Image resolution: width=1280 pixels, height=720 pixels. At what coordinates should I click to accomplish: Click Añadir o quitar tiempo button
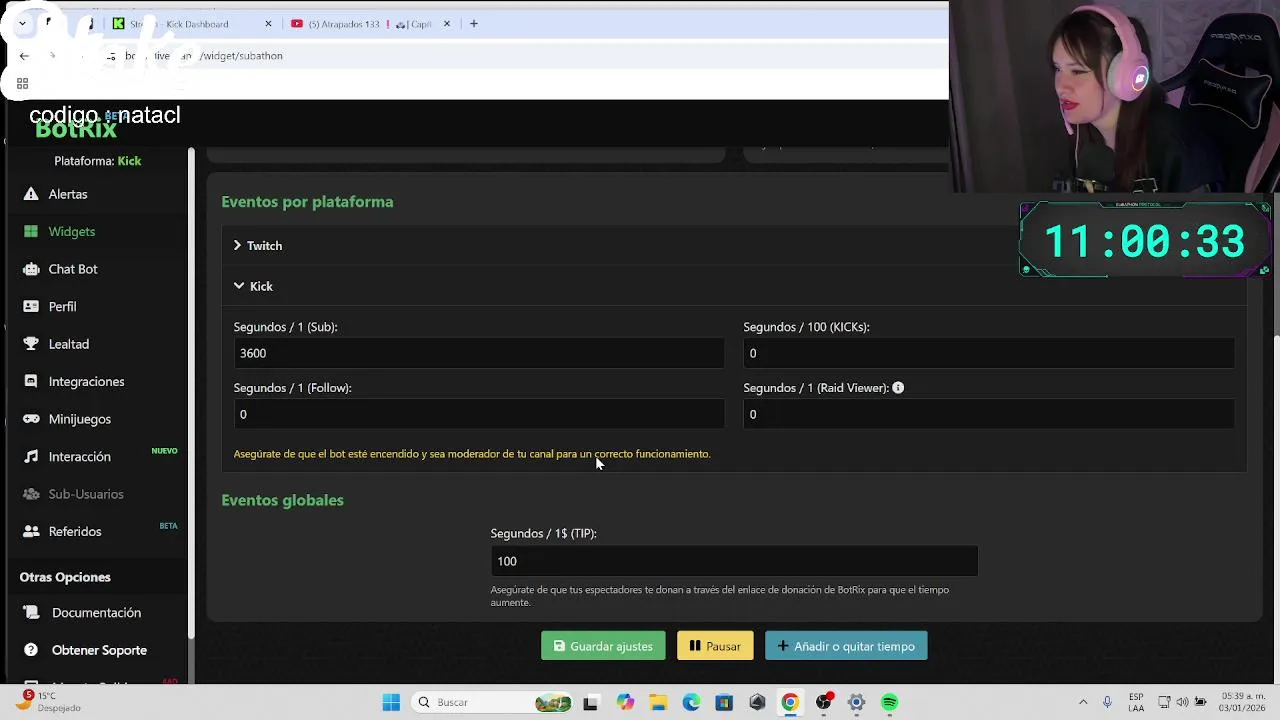[x=846, y=647]
